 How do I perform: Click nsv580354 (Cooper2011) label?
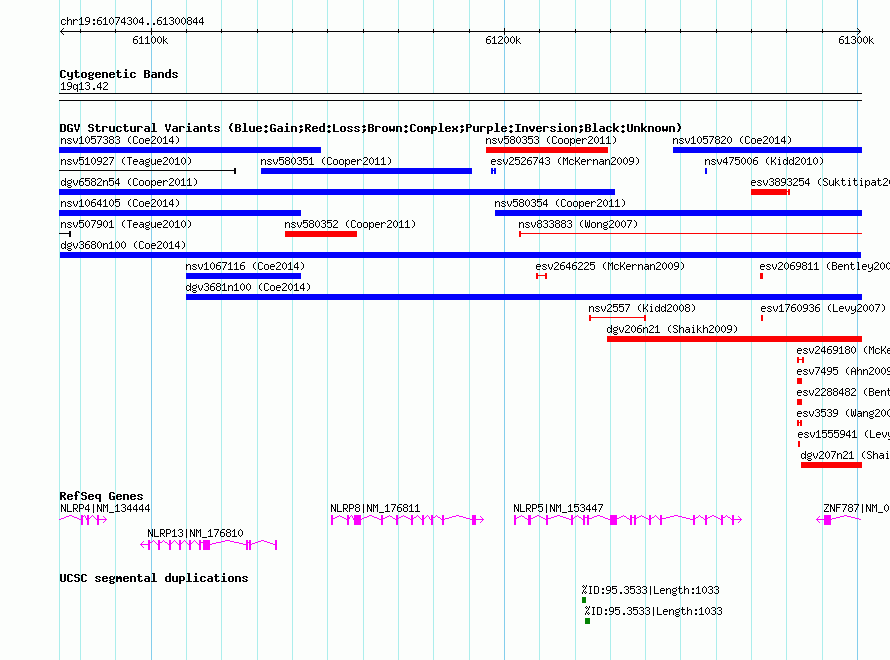[560, 203]
